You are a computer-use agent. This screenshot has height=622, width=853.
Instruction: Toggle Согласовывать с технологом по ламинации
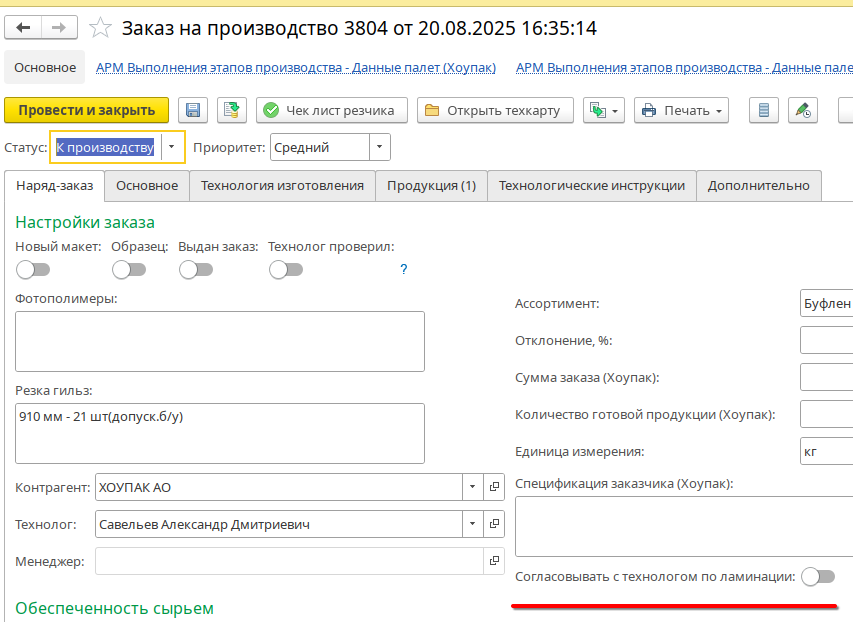pyautogui.click(x=818, y=576)
